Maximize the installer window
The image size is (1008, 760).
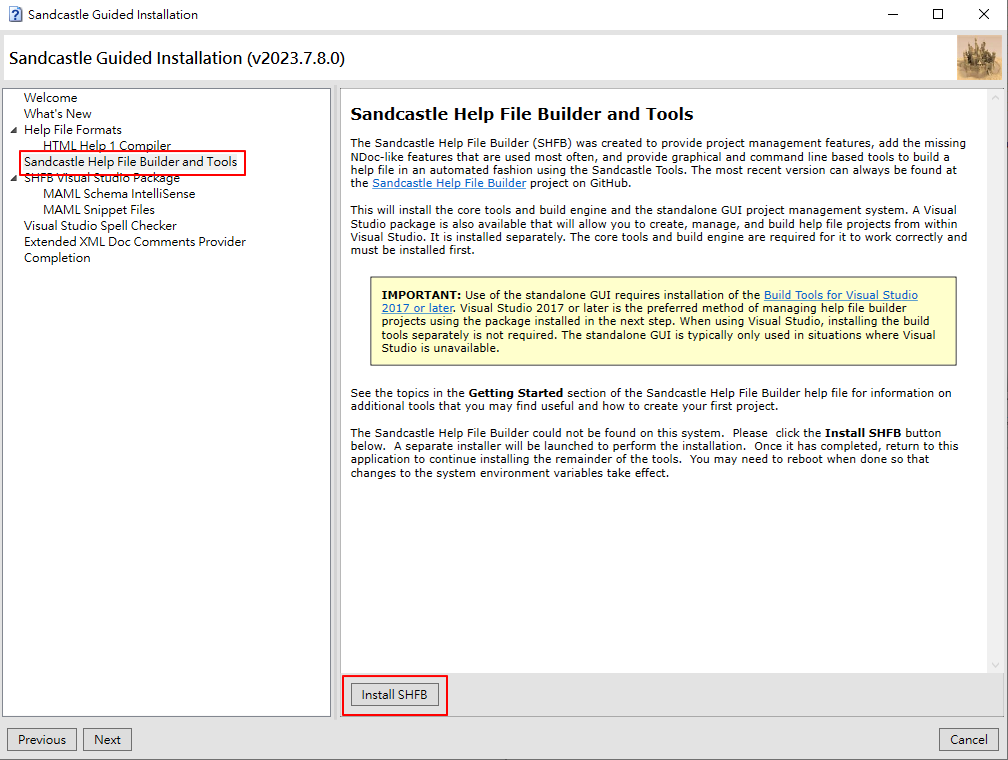[x=938, y=14]
